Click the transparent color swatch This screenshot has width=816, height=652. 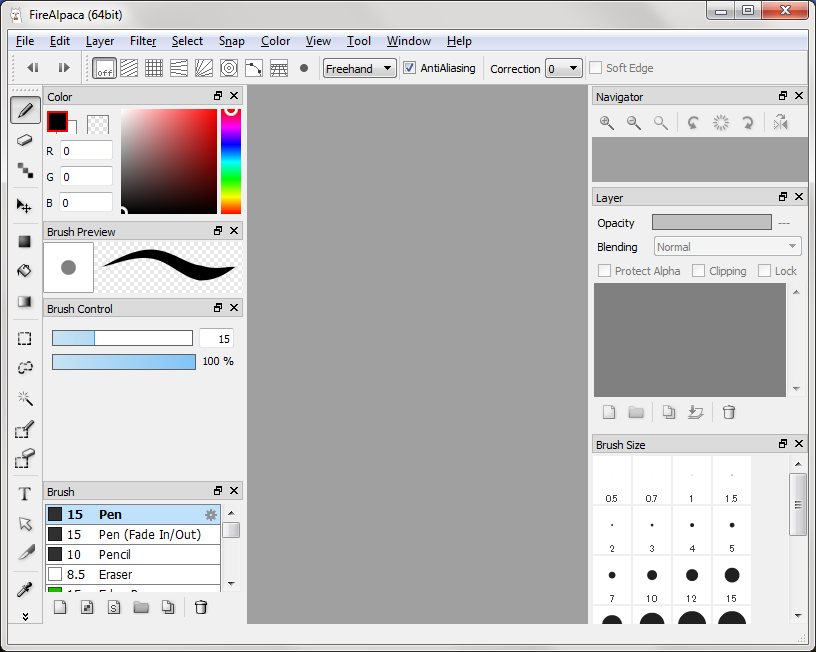pyautogui.click(x=98, y=125)
